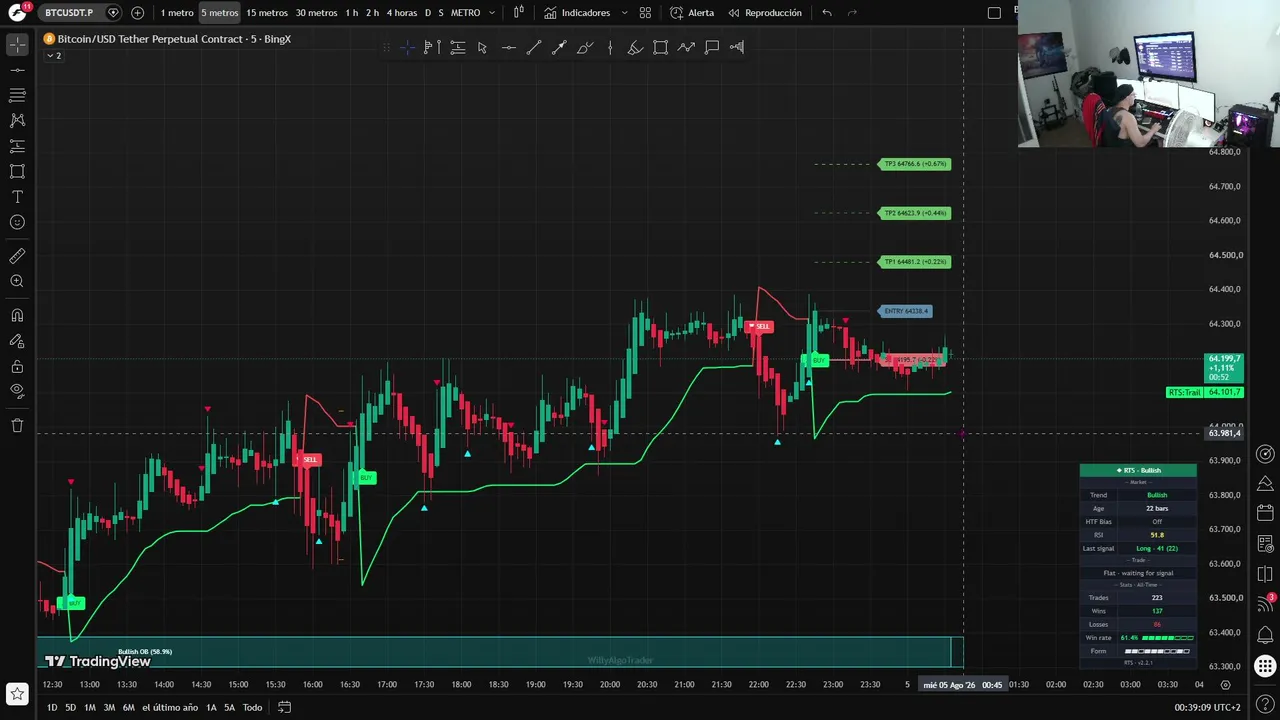Viewport: 1280px width, 720px height.
Task: Select the horizontal line tool in floating toolbar
Action: pos(508,47)
